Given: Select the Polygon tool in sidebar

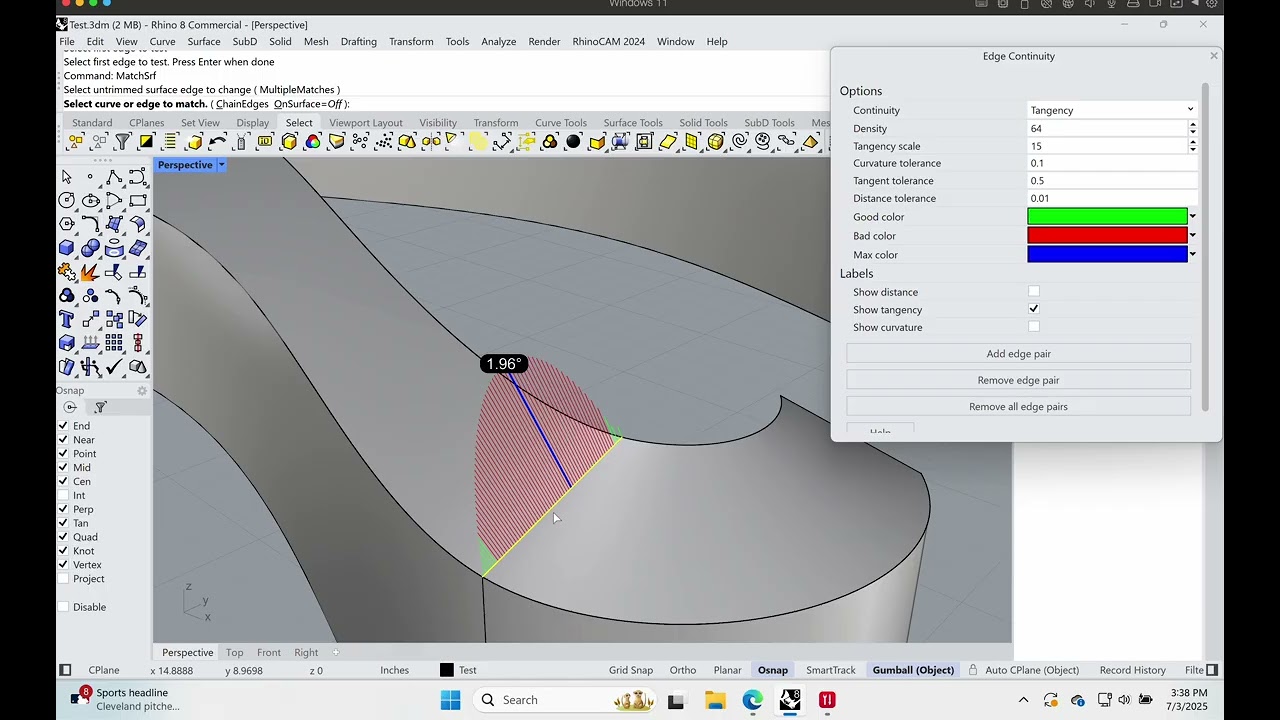Looking at the screenshot, I should [x=67, y=224].
